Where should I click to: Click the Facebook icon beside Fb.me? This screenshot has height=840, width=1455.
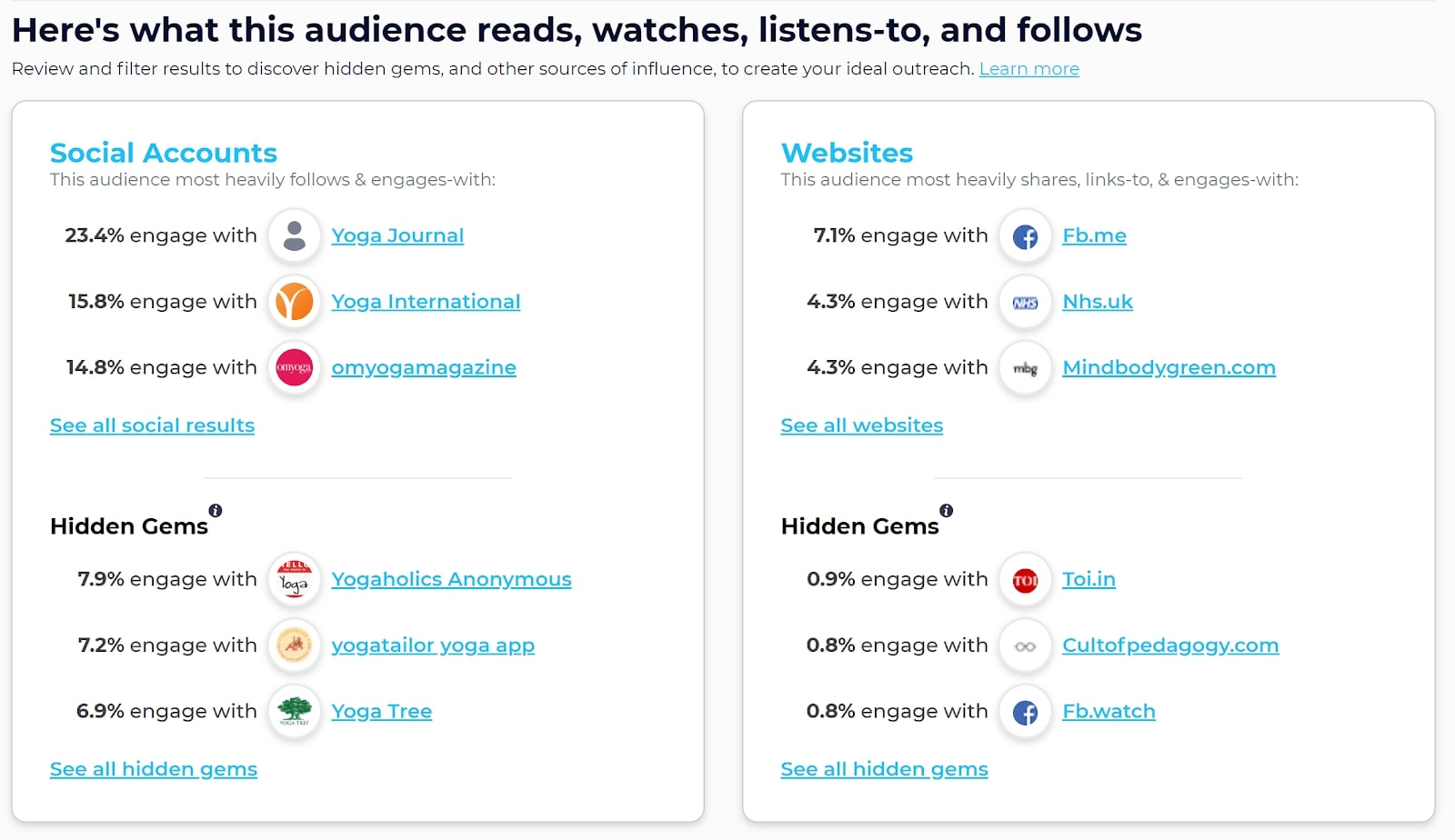coord(1026,236)
